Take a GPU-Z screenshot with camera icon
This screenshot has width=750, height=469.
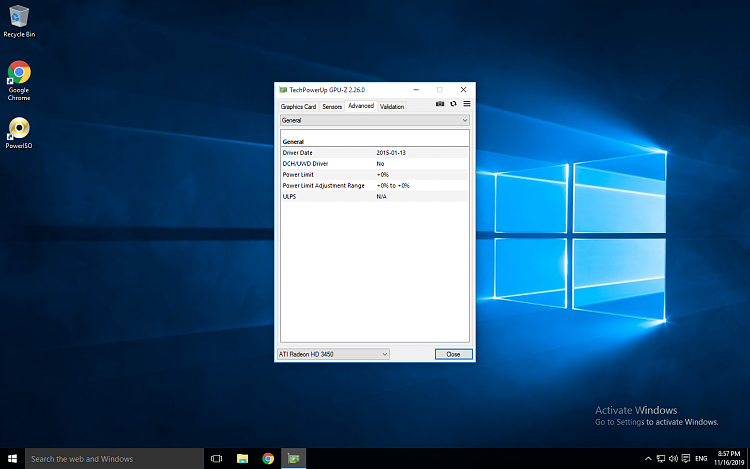(440, 104)
